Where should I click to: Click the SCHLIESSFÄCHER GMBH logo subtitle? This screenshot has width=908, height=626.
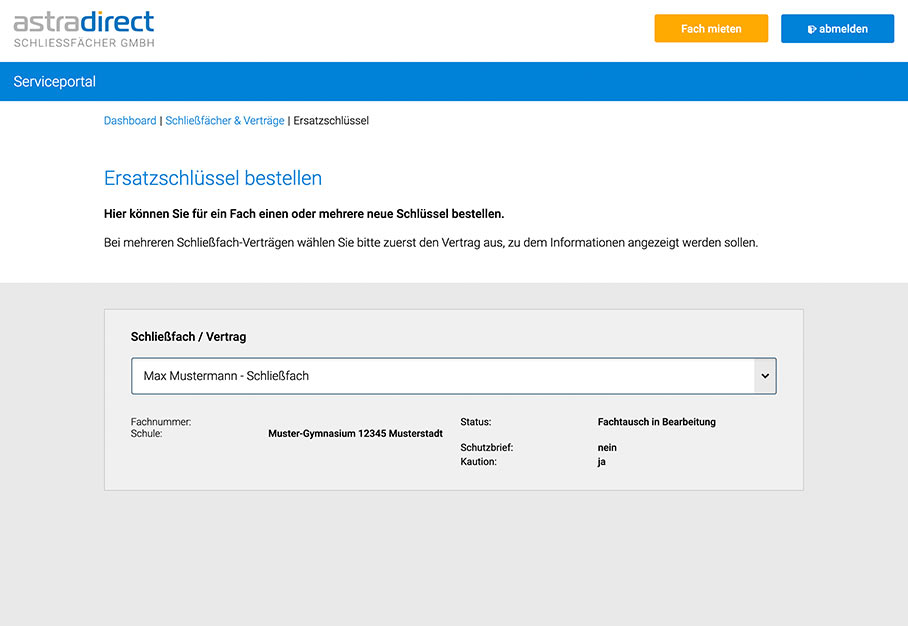[84, 42]
